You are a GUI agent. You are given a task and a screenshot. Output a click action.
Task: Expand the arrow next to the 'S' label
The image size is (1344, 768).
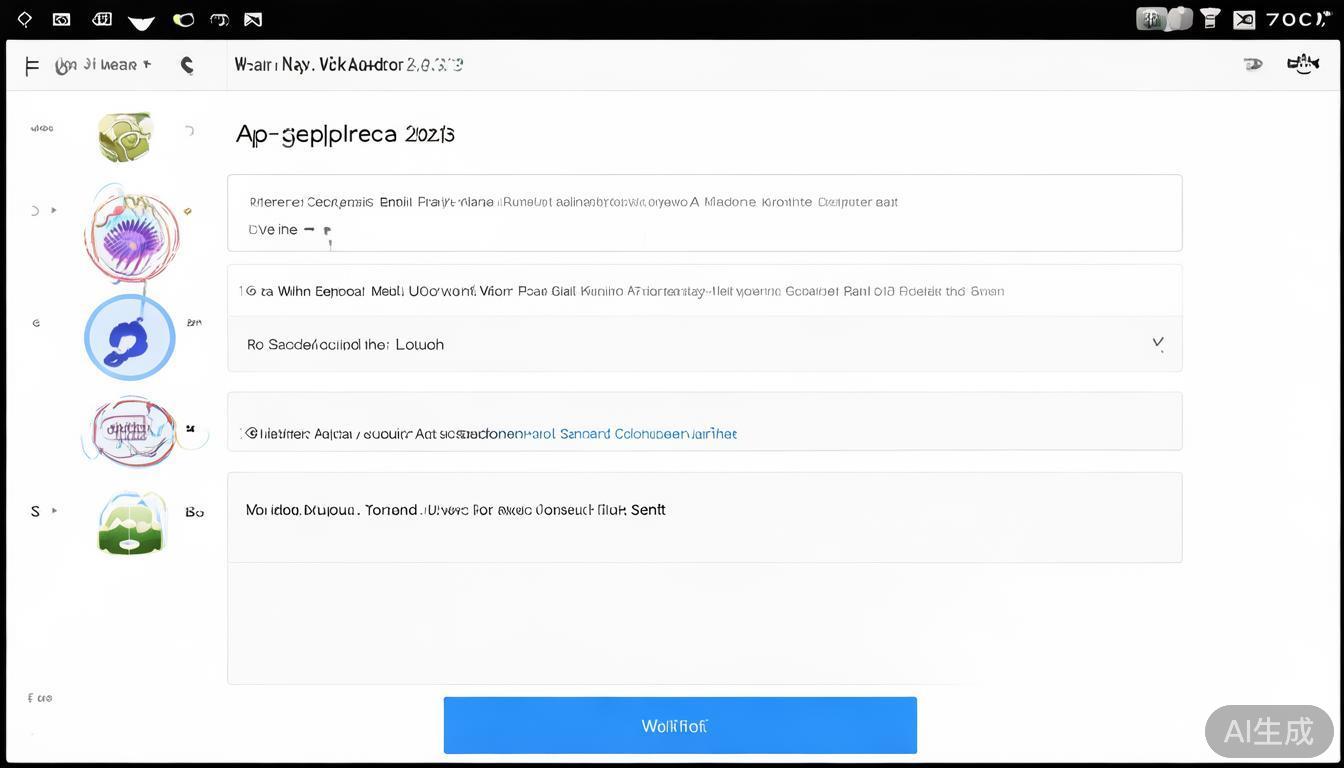[x=54, y=511]
